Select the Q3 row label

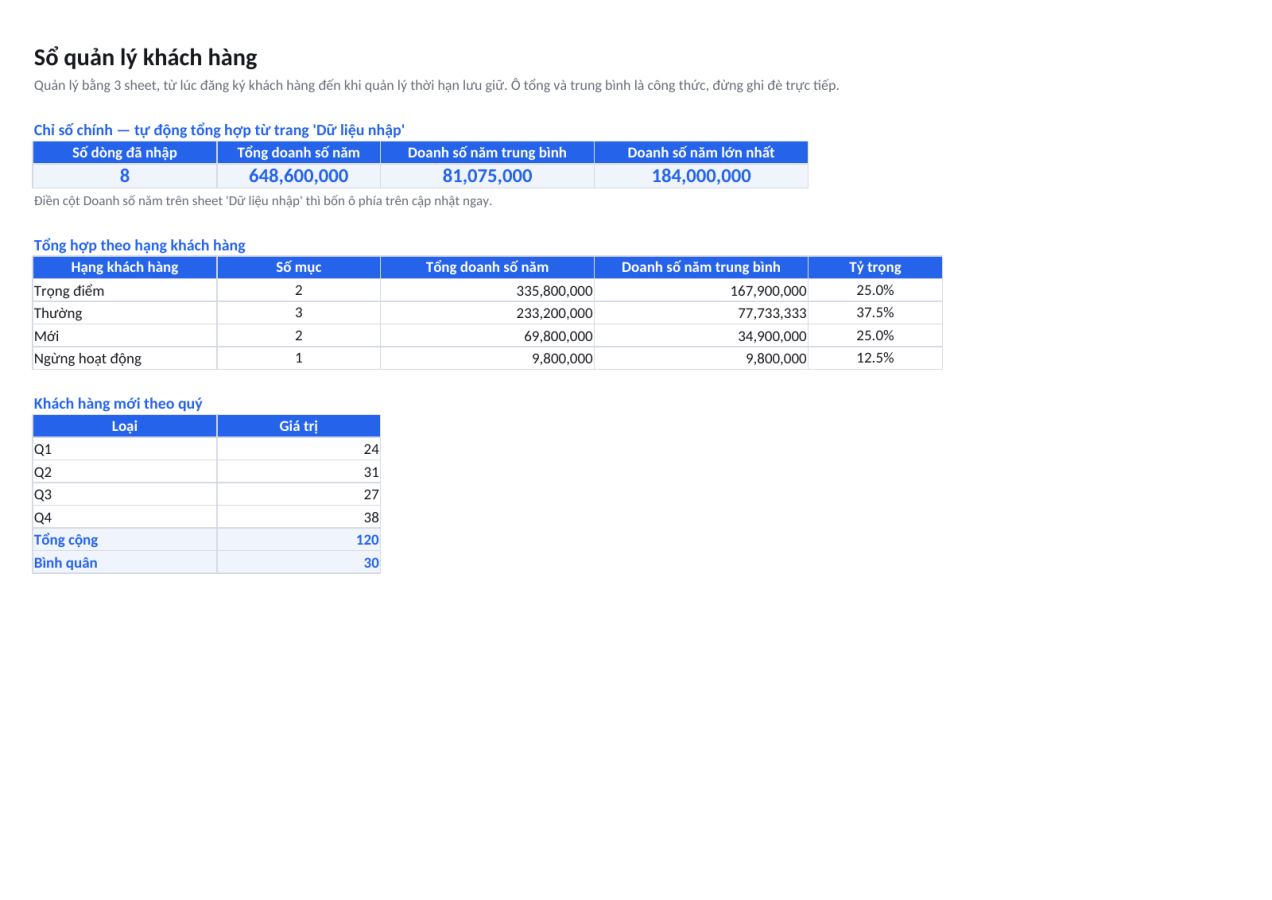pos(125,494)
